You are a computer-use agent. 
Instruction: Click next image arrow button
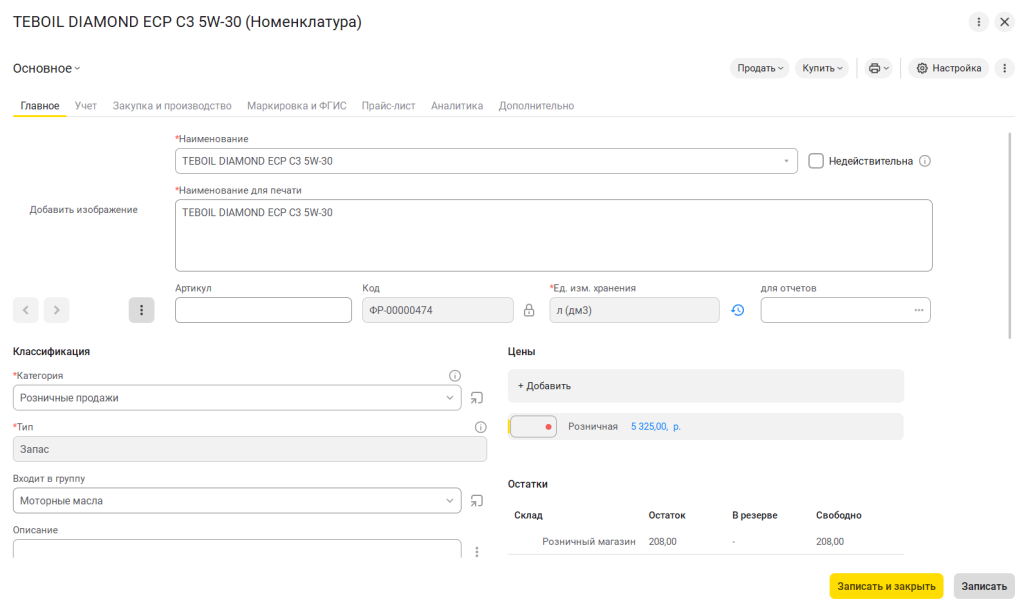point(57,310)
